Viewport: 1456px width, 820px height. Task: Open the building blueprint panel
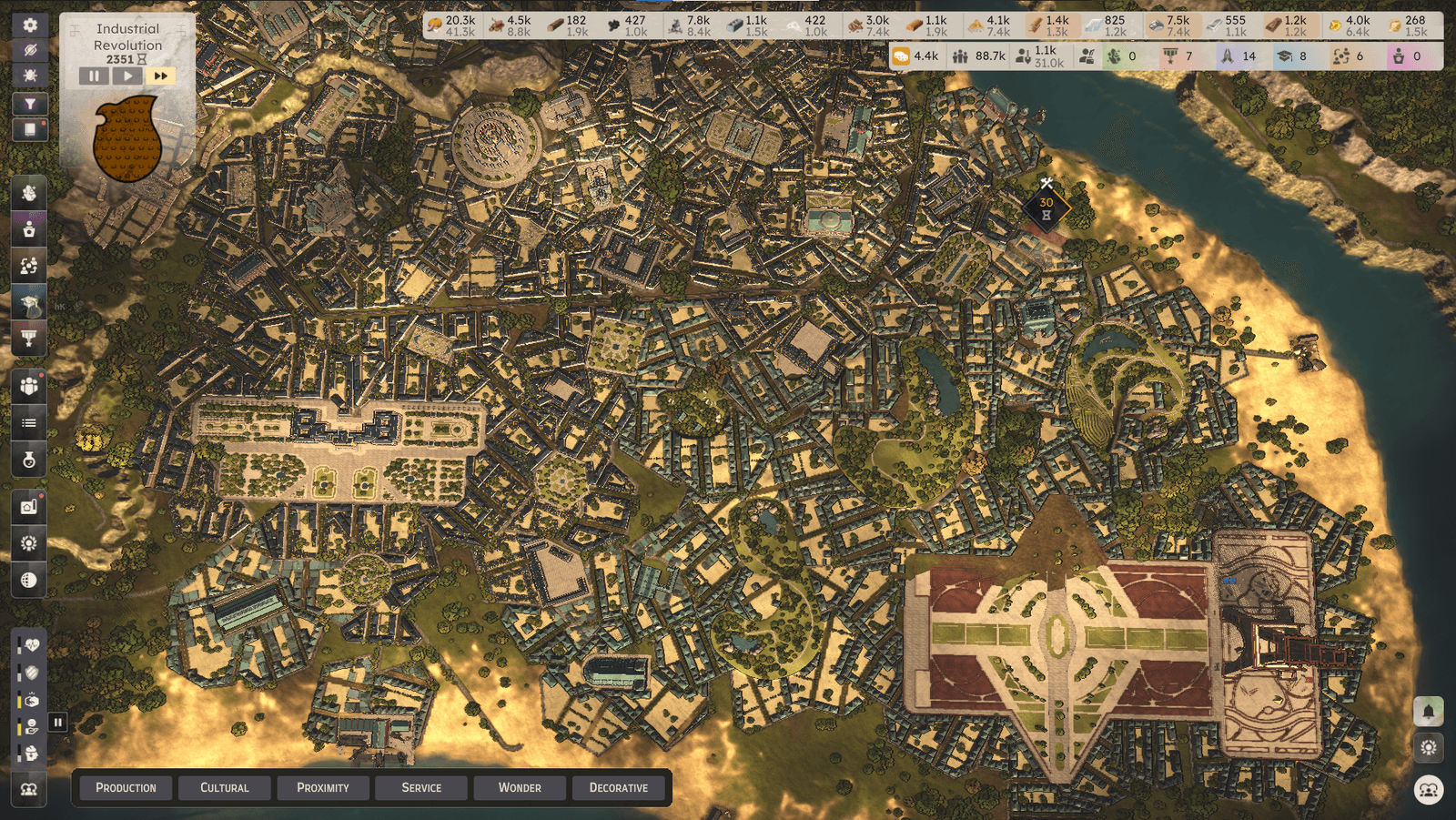[x=29, y=507]
